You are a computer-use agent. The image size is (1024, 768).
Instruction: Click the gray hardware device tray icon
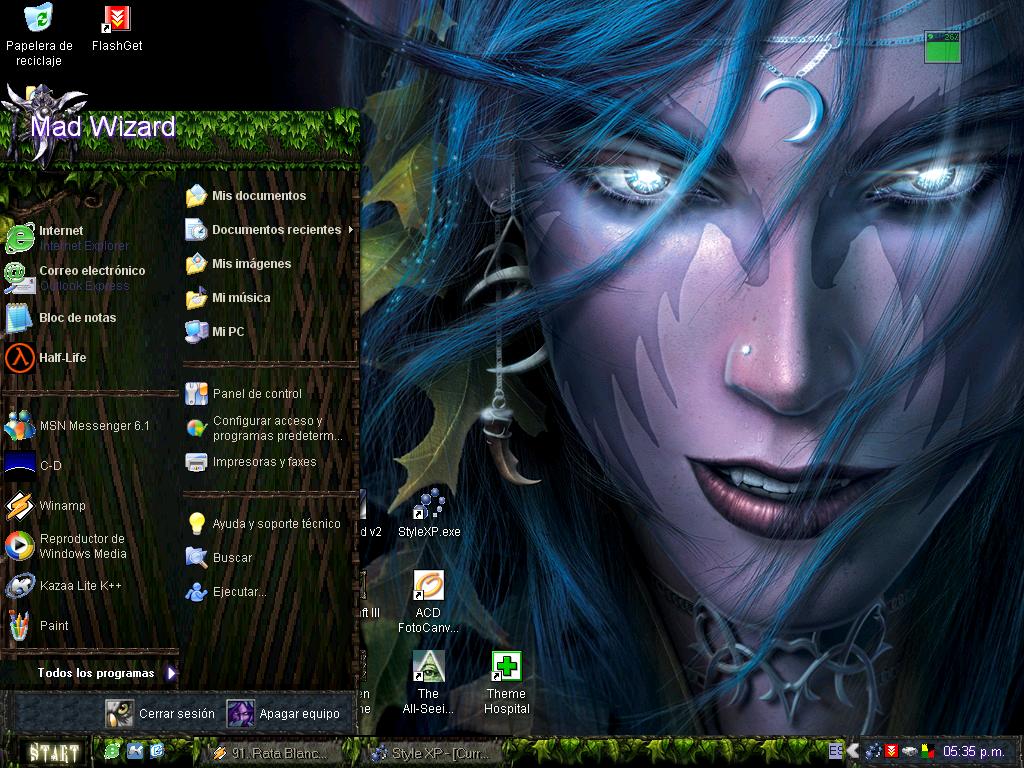(909, 752)
